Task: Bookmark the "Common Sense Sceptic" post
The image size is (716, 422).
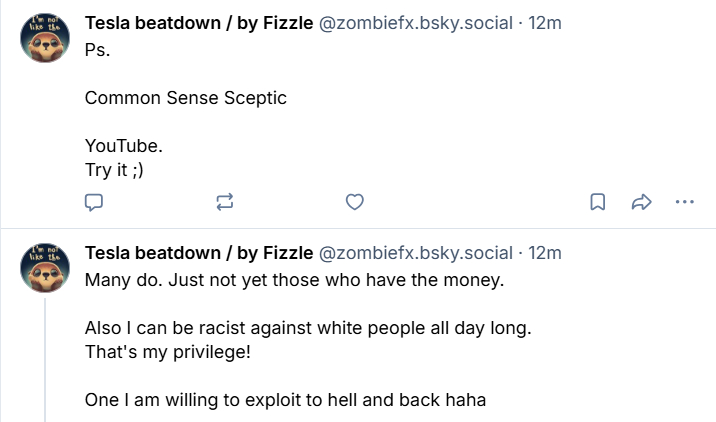Action: pyautogui.click(x=597, y=202)
